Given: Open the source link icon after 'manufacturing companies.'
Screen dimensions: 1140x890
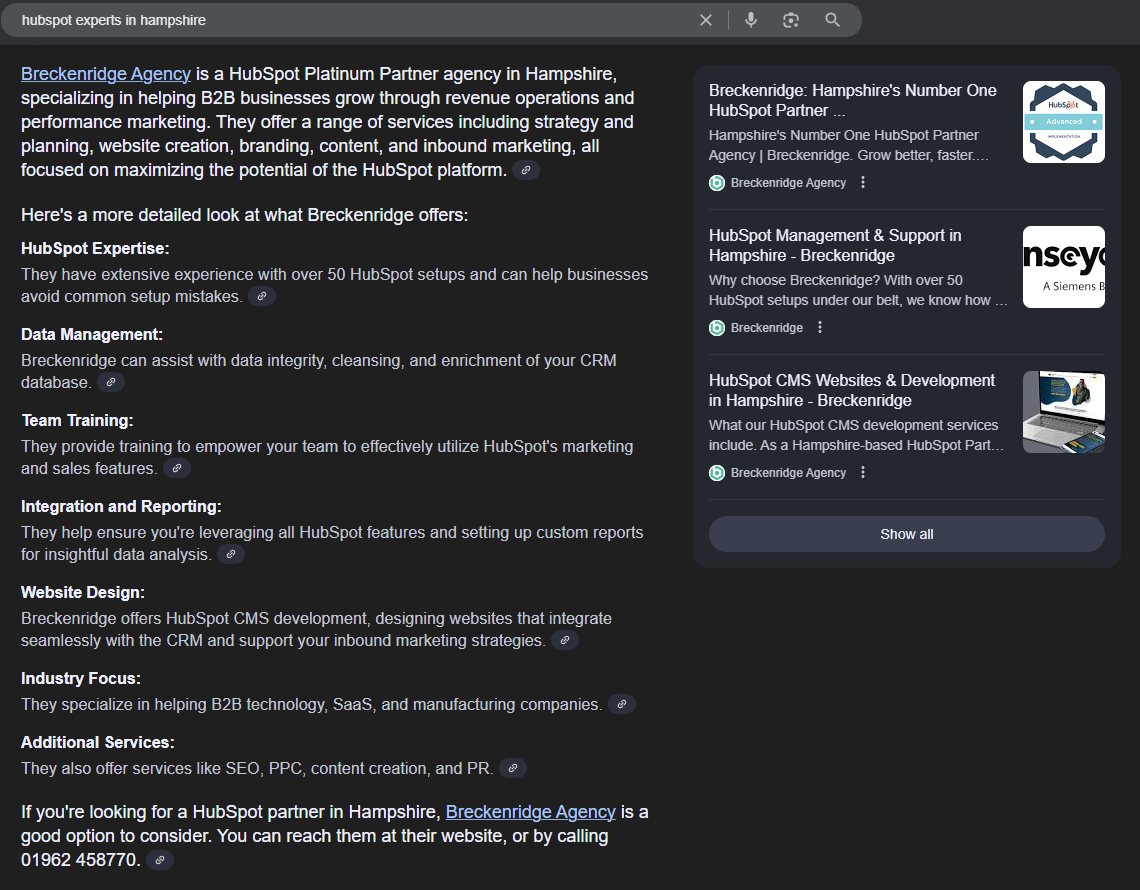Looking at the screenshot, I should [622, 704].
